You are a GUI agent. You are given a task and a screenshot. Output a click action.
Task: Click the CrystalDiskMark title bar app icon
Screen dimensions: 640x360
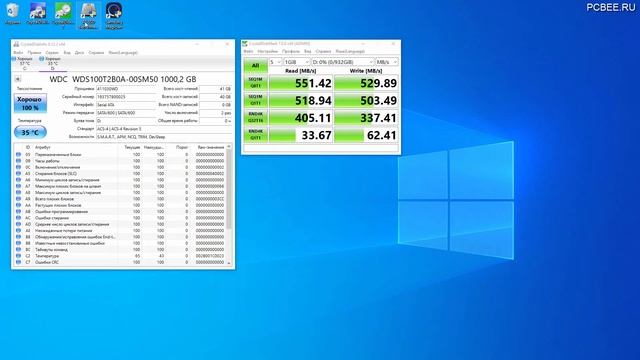pyautogui.click(x=245, y=43)
